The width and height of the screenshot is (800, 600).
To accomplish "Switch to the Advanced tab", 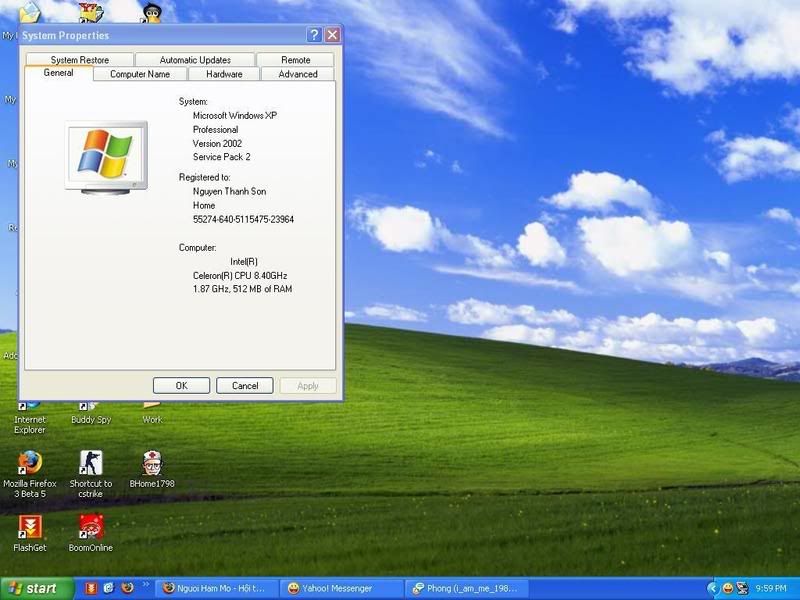I will coord(298,74).
